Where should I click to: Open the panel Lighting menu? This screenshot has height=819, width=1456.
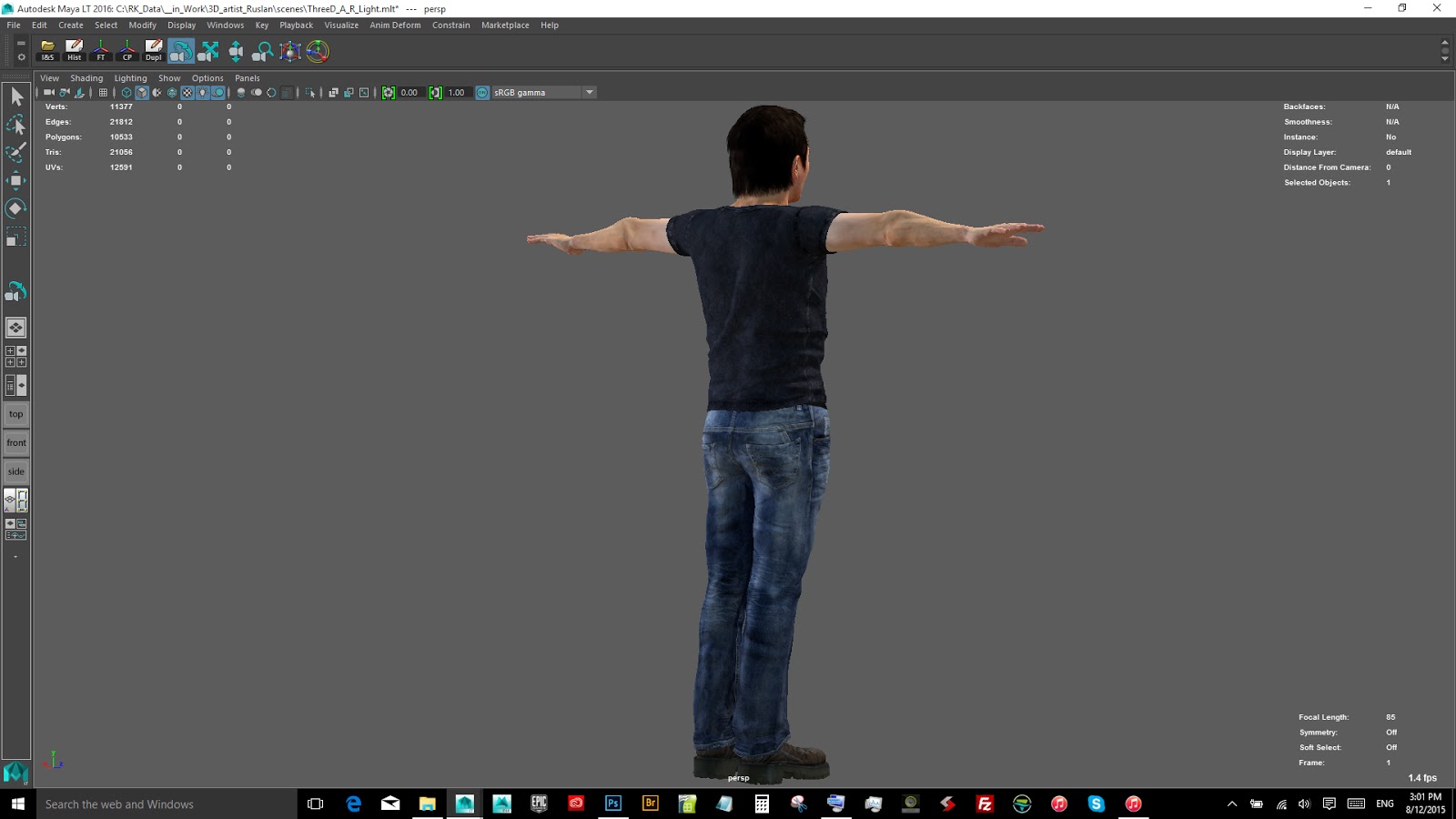(x=130, y=78)
